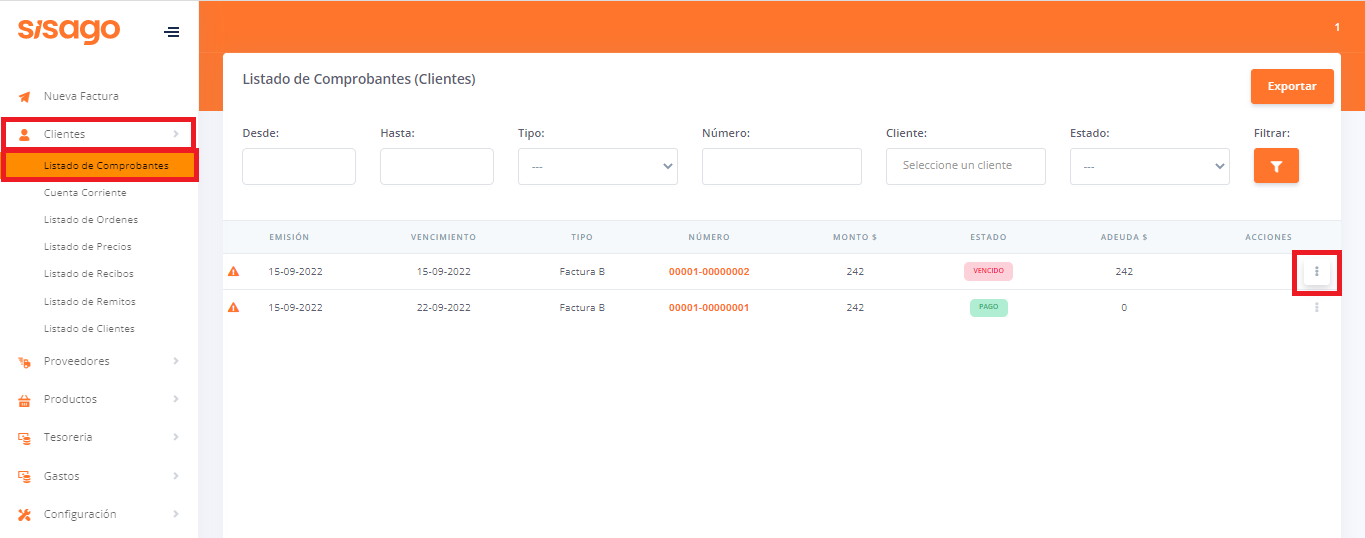Open the Estado dropdown filter

point(1149,166)
